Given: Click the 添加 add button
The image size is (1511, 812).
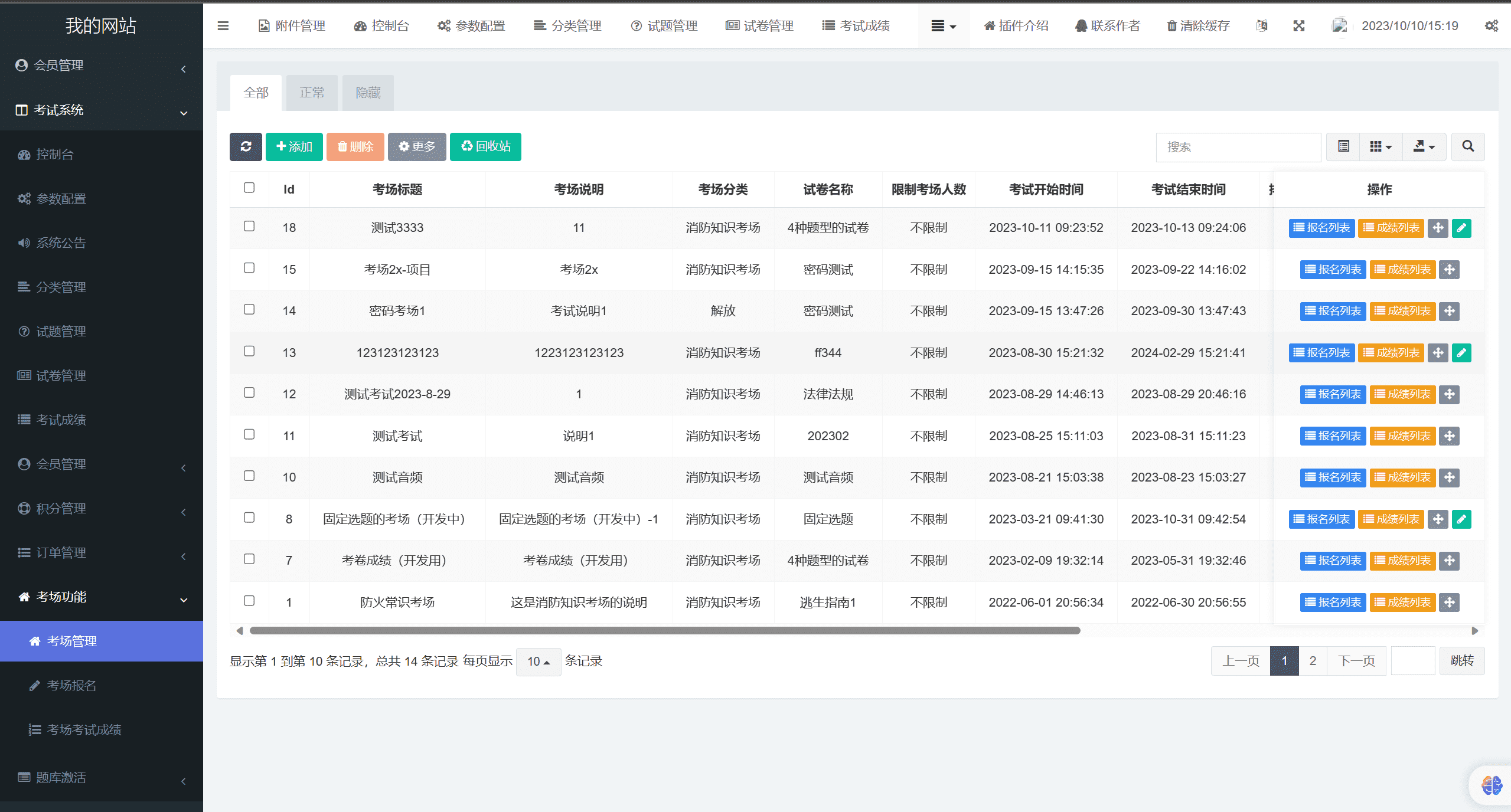Looking at the screenshot, I should tap(293, 146).
